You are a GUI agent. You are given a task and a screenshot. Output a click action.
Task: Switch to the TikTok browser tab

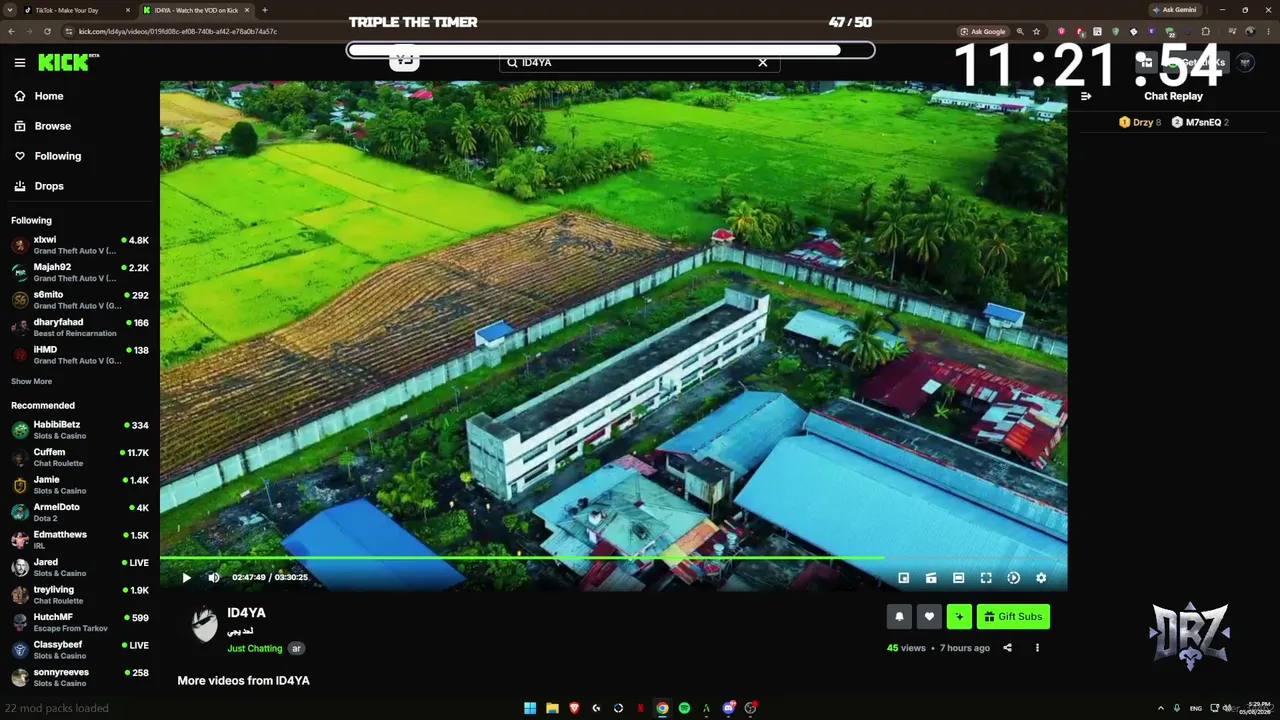click(x=78, y=10)
